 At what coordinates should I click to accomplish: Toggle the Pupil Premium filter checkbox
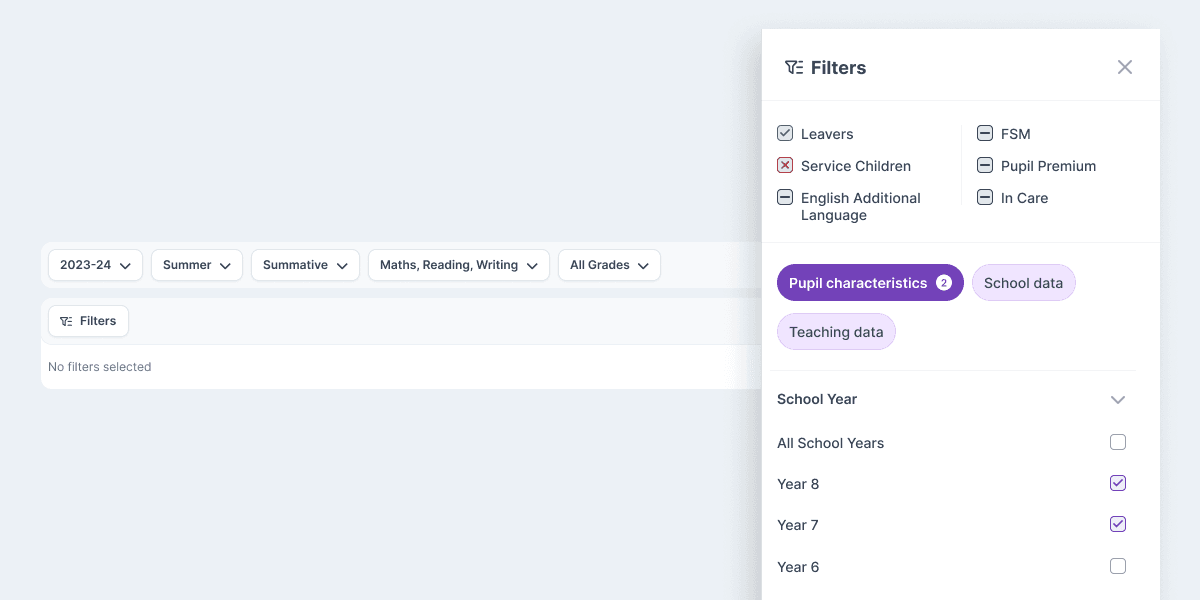[x=985, y=165]
